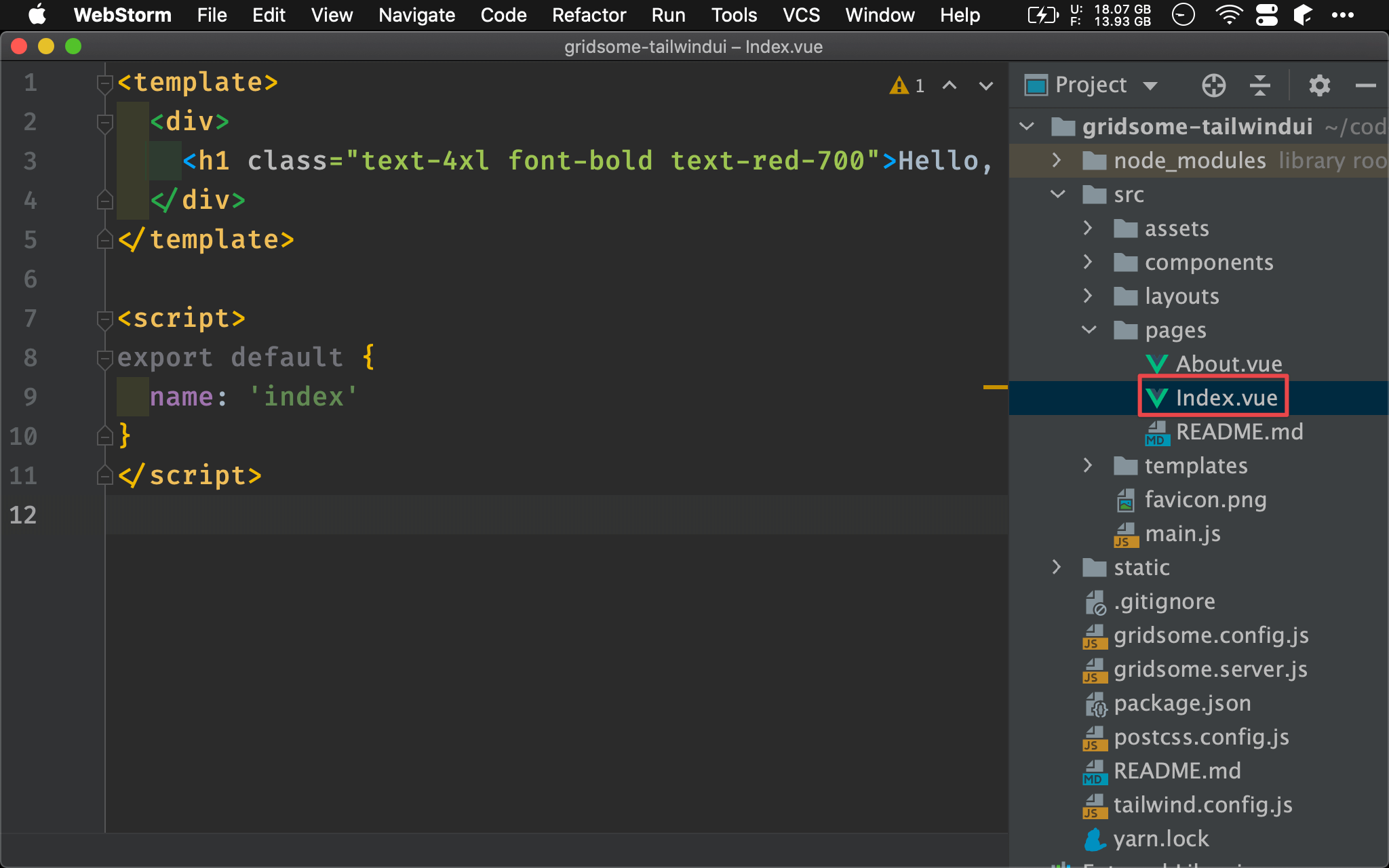Click the markdown icon of root README.md
Image resolution: width=1389 pixels, height=868 pixels.
pos(1095,772)
